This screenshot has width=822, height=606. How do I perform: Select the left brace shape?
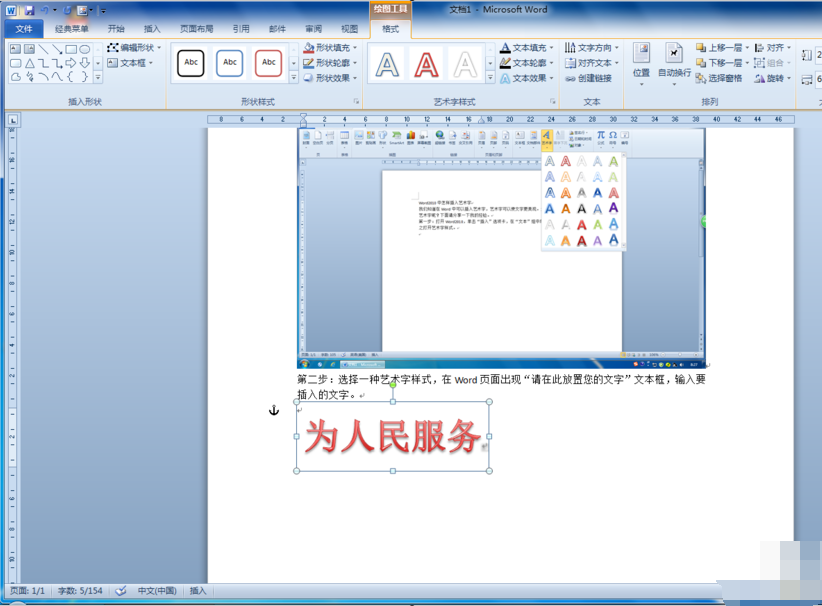pyautogui.click(x=70, y=77)
